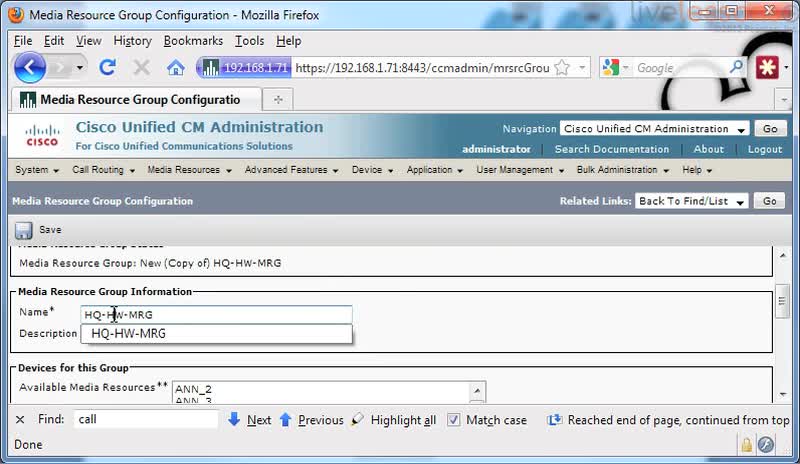This screenshot has height=464, width=800.
Task: Click the Save floppy disk icon
Action: tap(23, 230)
